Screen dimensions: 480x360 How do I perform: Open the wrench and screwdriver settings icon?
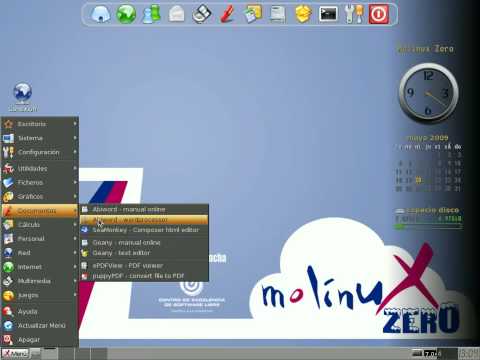click(x=354, y=14)
